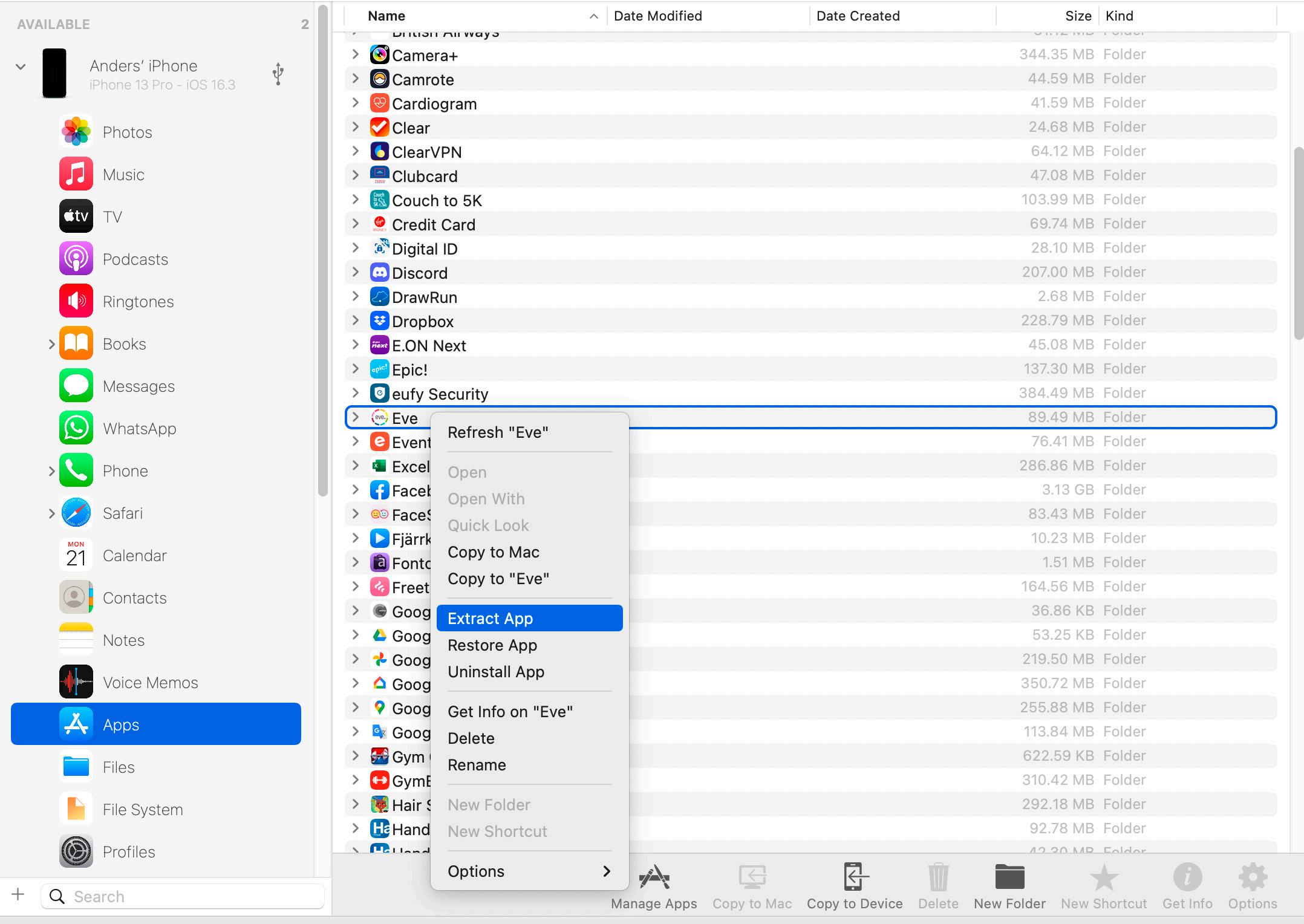Click the Discord app icon
The height and width of the screenshot is (924, 1304).
(x=379, y=273)
